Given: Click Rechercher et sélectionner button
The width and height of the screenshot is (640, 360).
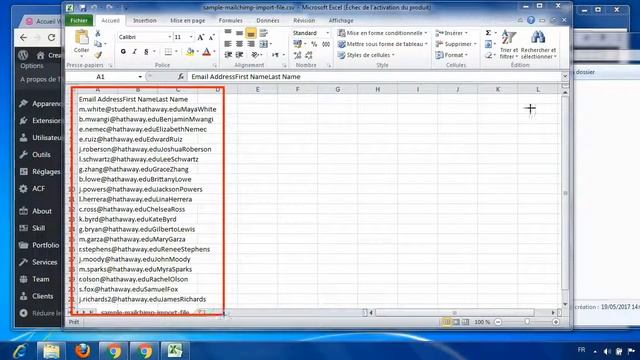Looking at the screenshot, I should (x=538, y=44).
